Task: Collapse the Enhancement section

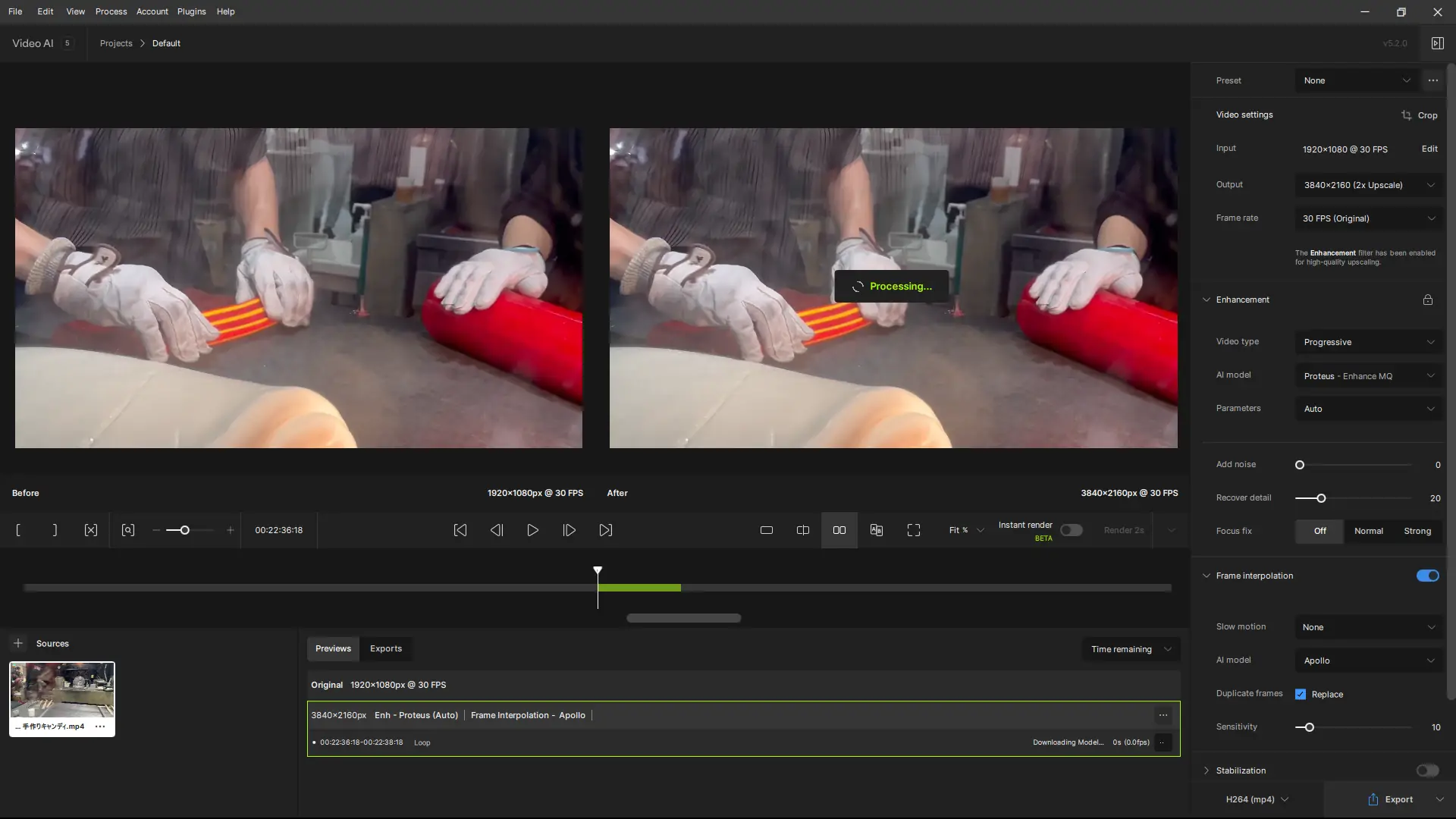Action: (x=1207, y=300)
